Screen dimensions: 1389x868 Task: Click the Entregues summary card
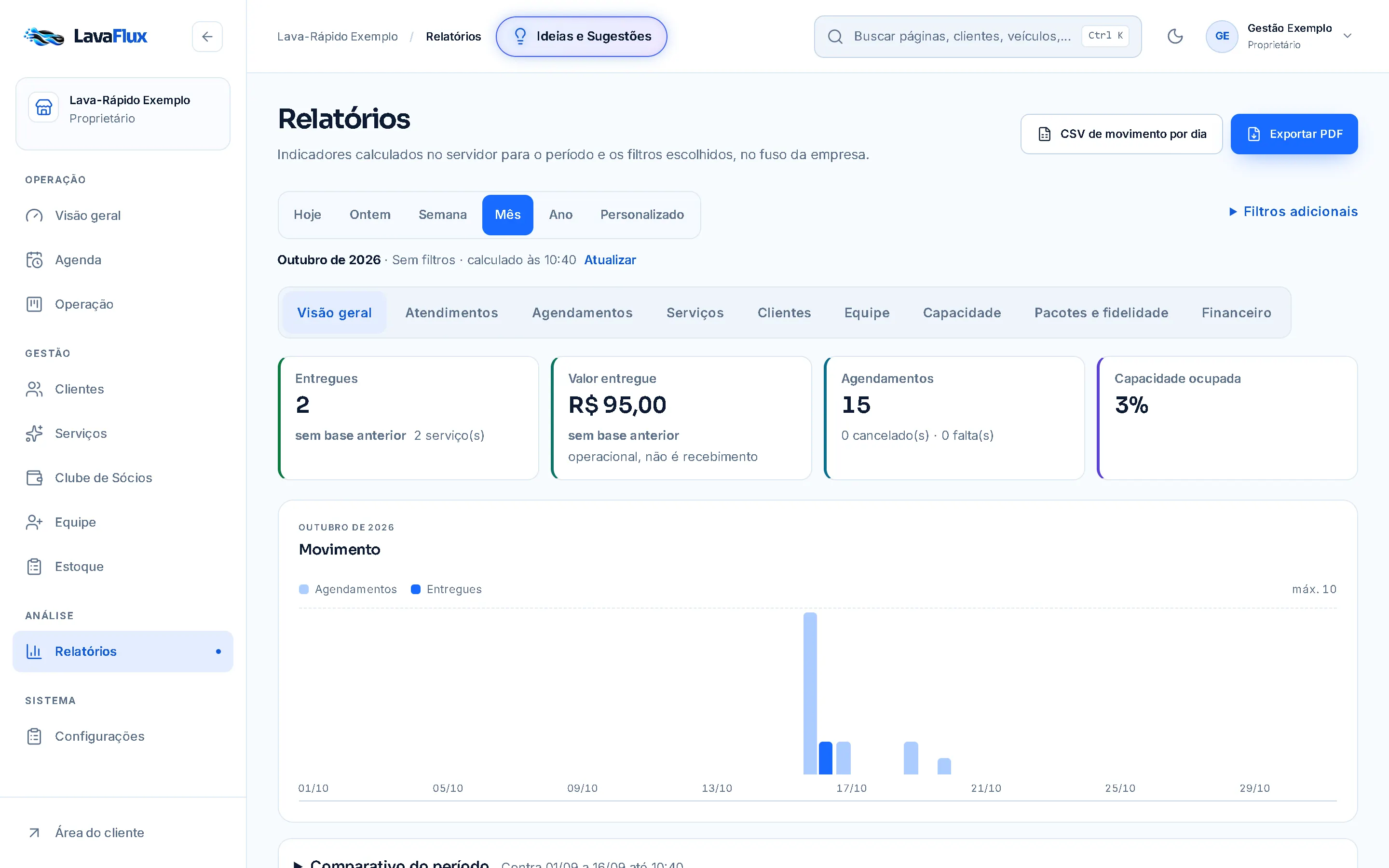(408, 418)
